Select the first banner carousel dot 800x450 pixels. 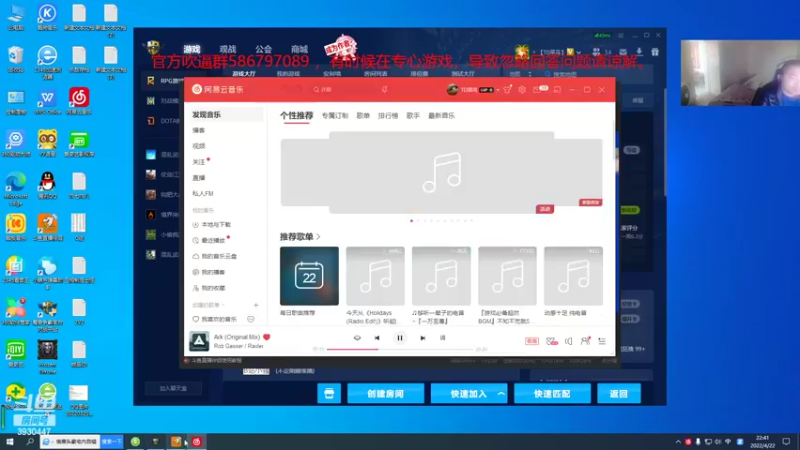tap(412, 221)
